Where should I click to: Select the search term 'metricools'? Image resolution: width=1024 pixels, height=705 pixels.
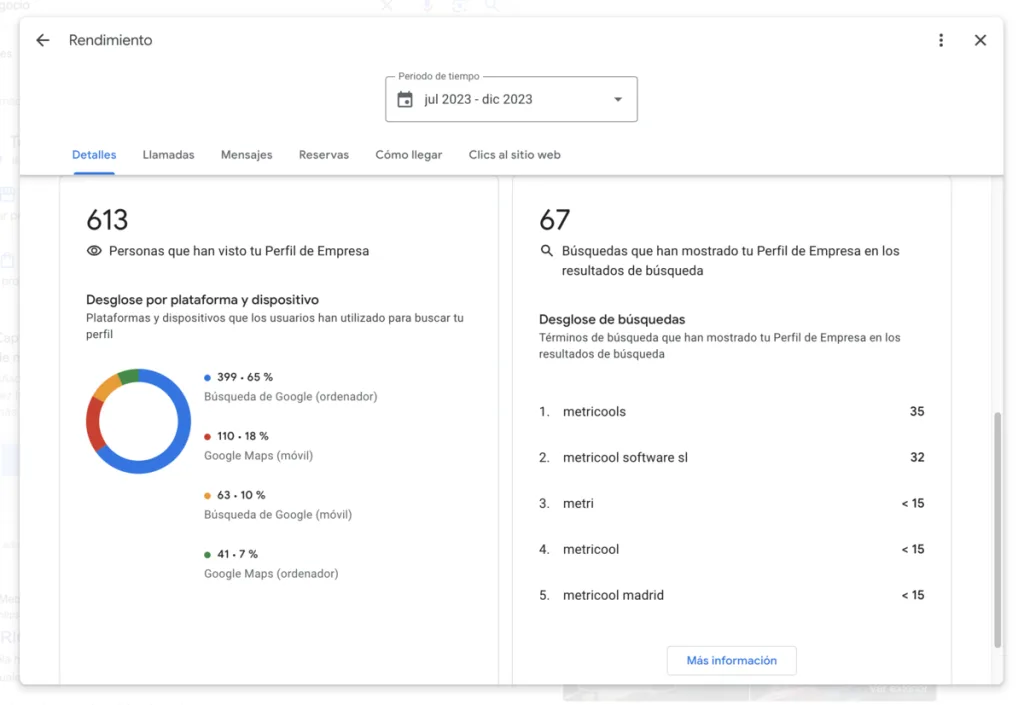click(x=594, y=412)
